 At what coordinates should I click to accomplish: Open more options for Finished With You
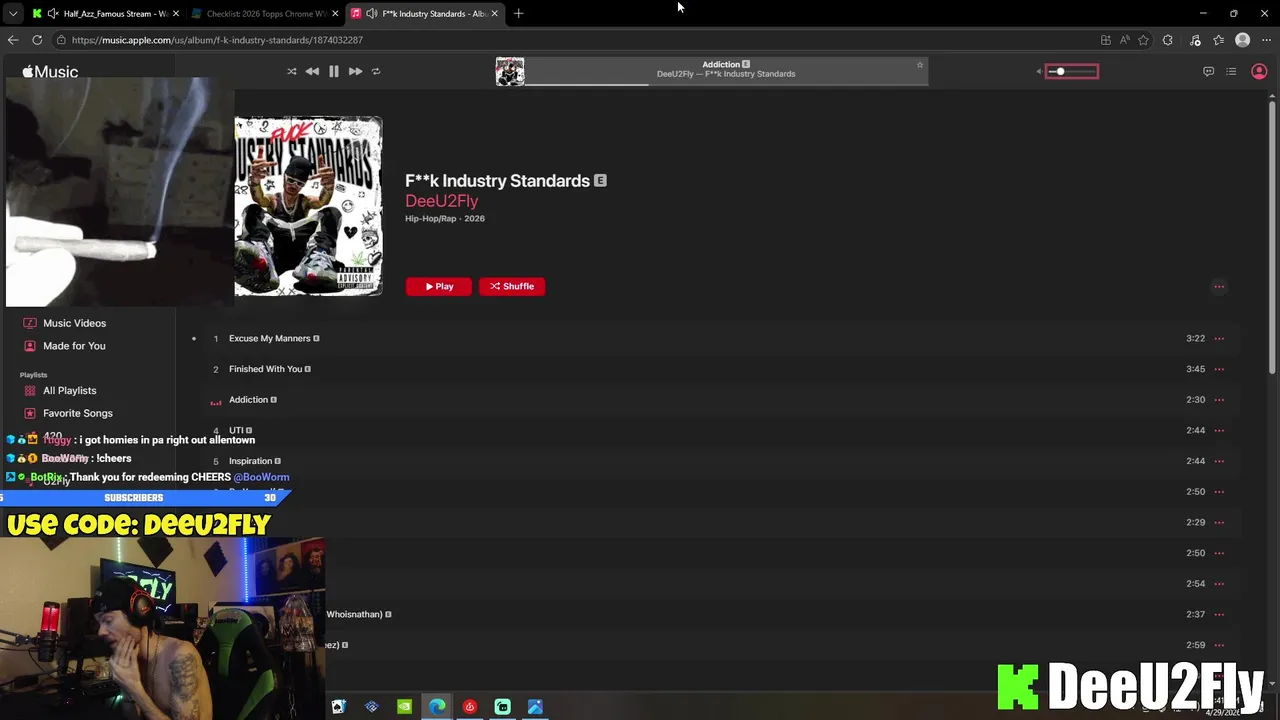(1219, 369)
